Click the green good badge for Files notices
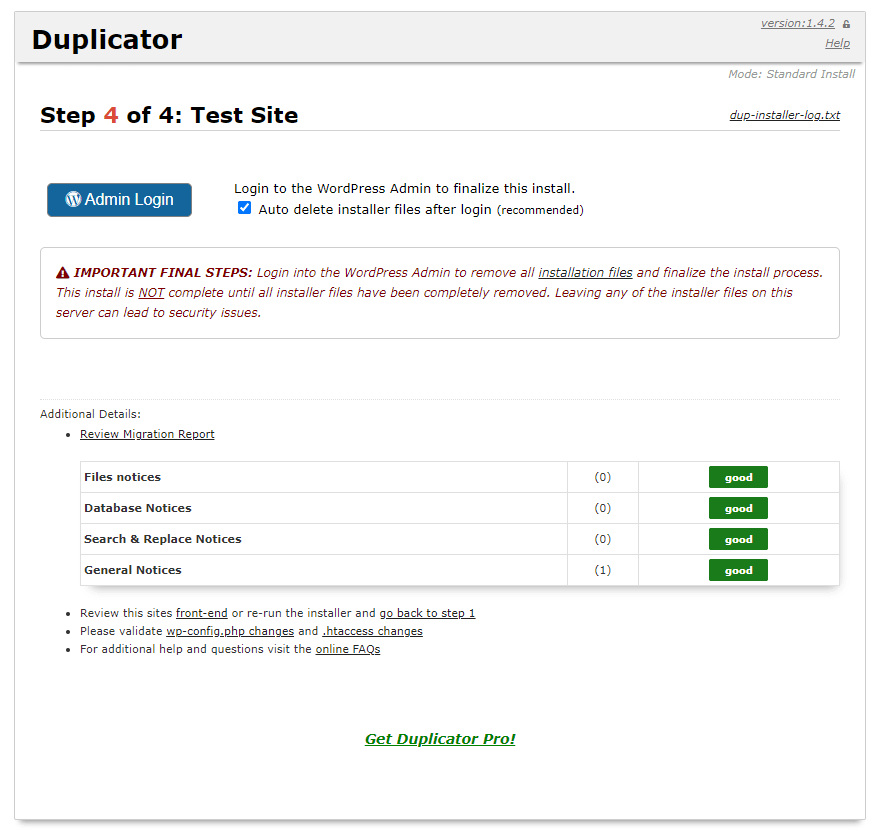877x834 pixels. click(738, 477)
